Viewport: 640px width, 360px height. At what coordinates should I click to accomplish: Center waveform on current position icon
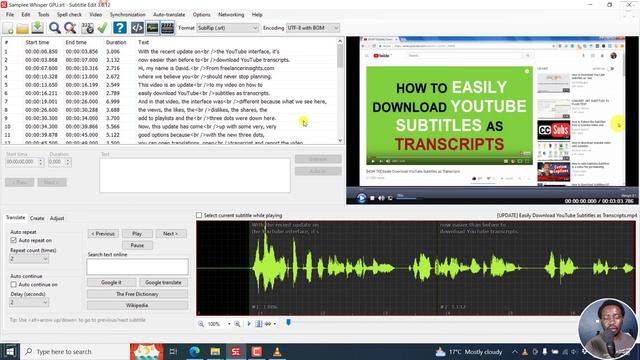click(259, 324)
